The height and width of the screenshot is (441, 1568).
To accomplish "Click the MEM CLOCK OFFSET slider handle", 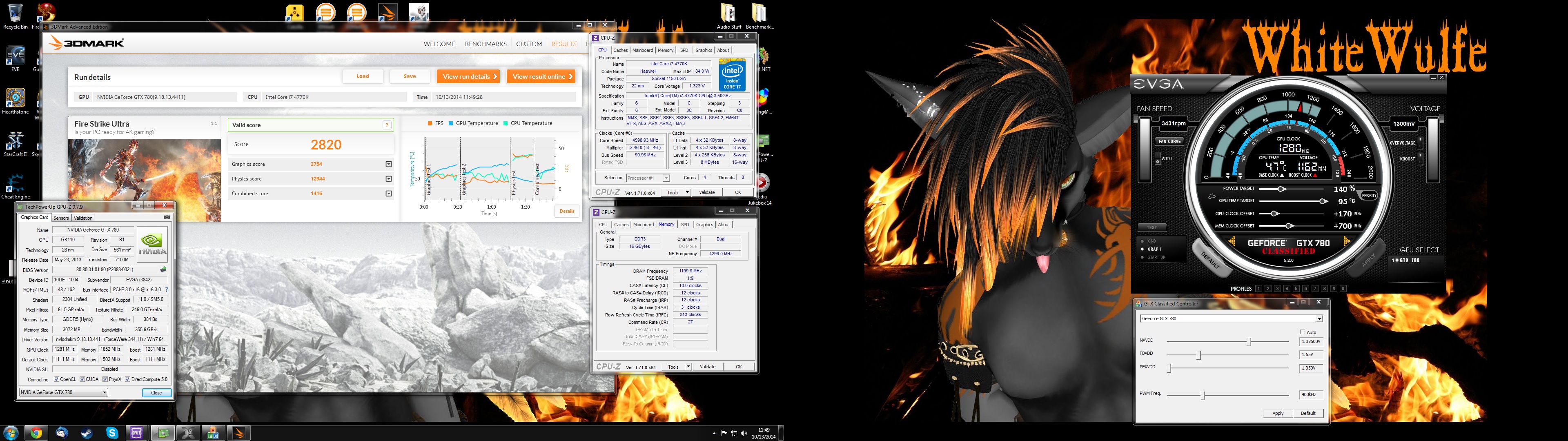I will click(1289, 226).
